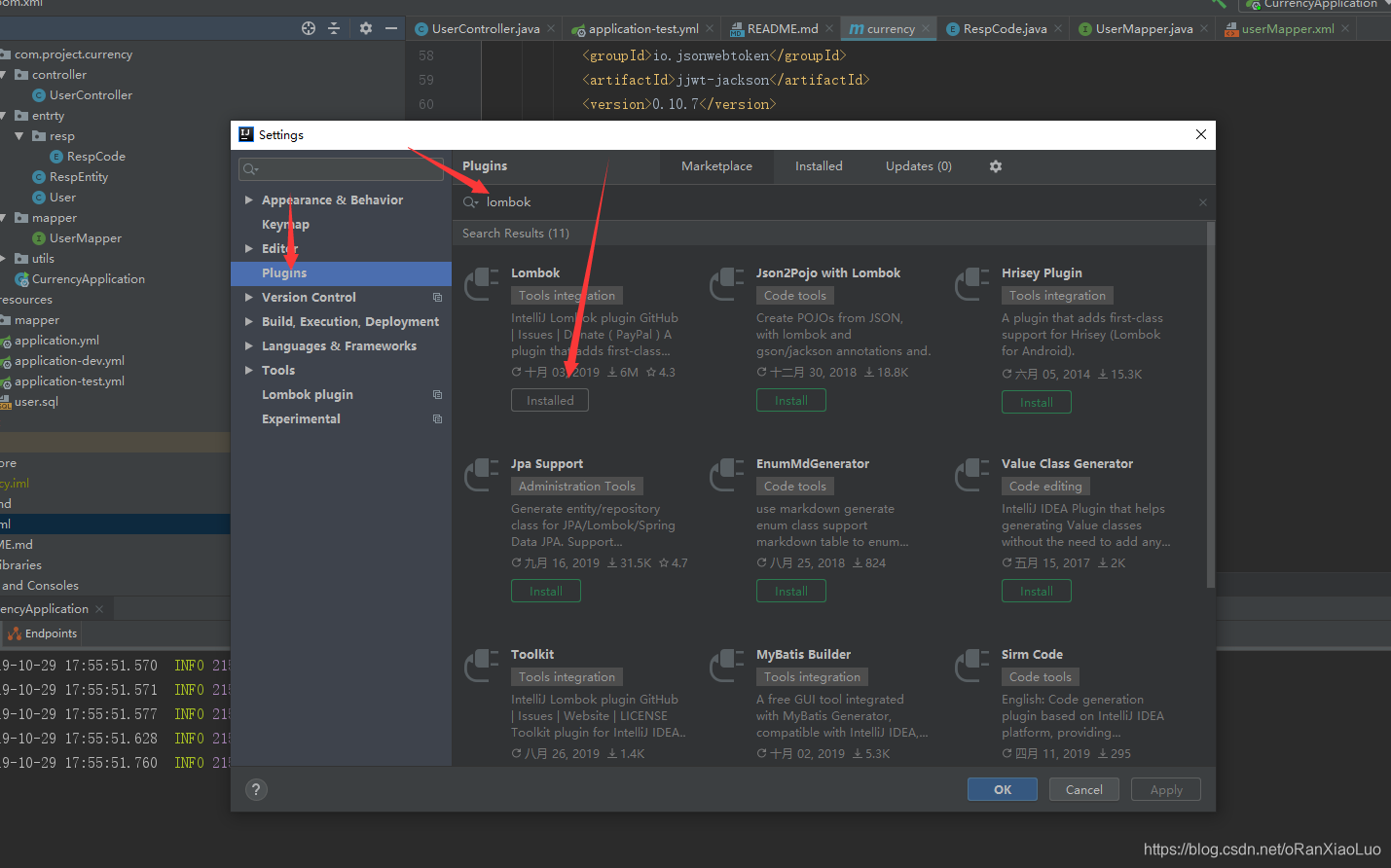Screen dimensions: 1391x868
Task: Open the application-test.yml editor tab
Action: (643, 29)
